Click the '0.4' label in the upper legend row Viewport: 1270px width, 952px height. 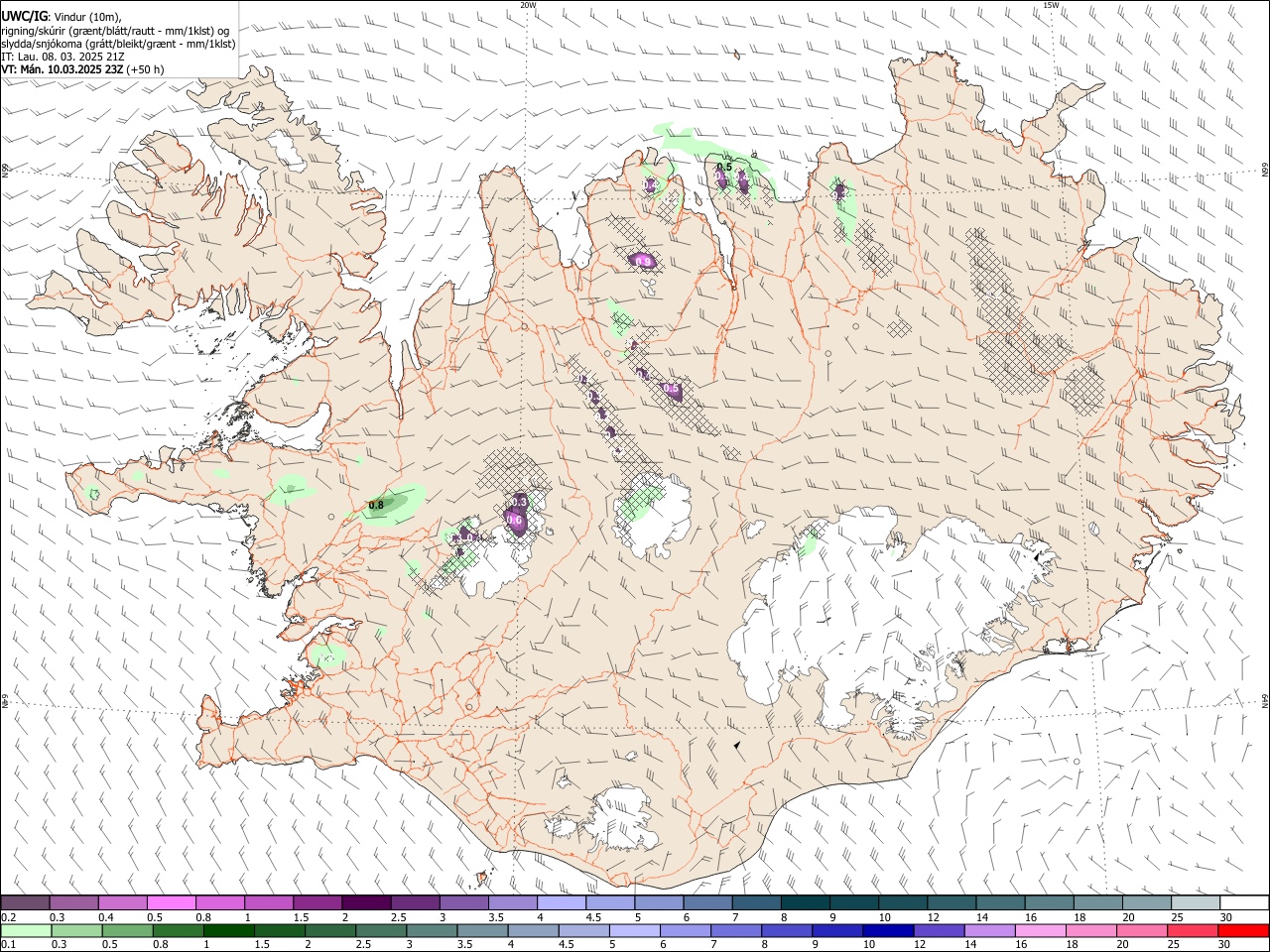pos(107,917)
